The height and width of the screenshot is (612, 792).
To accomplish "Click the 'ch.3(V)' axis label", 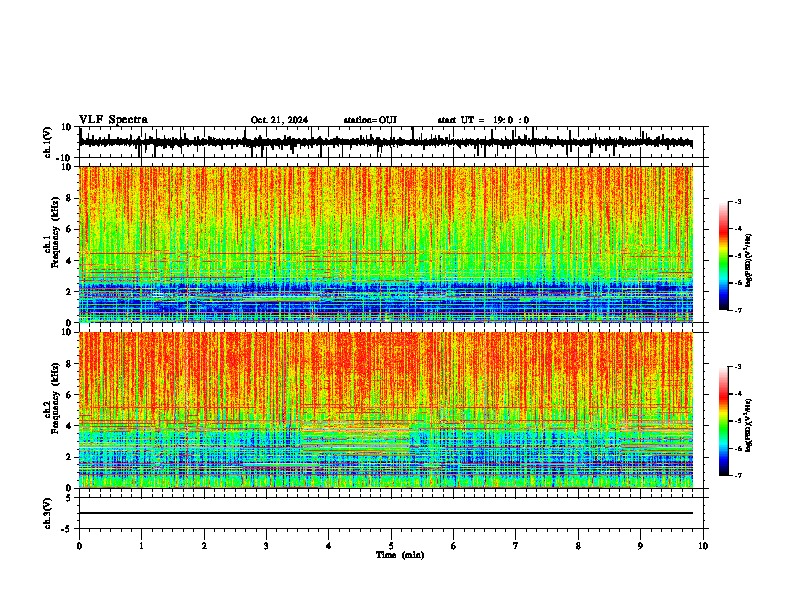I will point(47,513).
